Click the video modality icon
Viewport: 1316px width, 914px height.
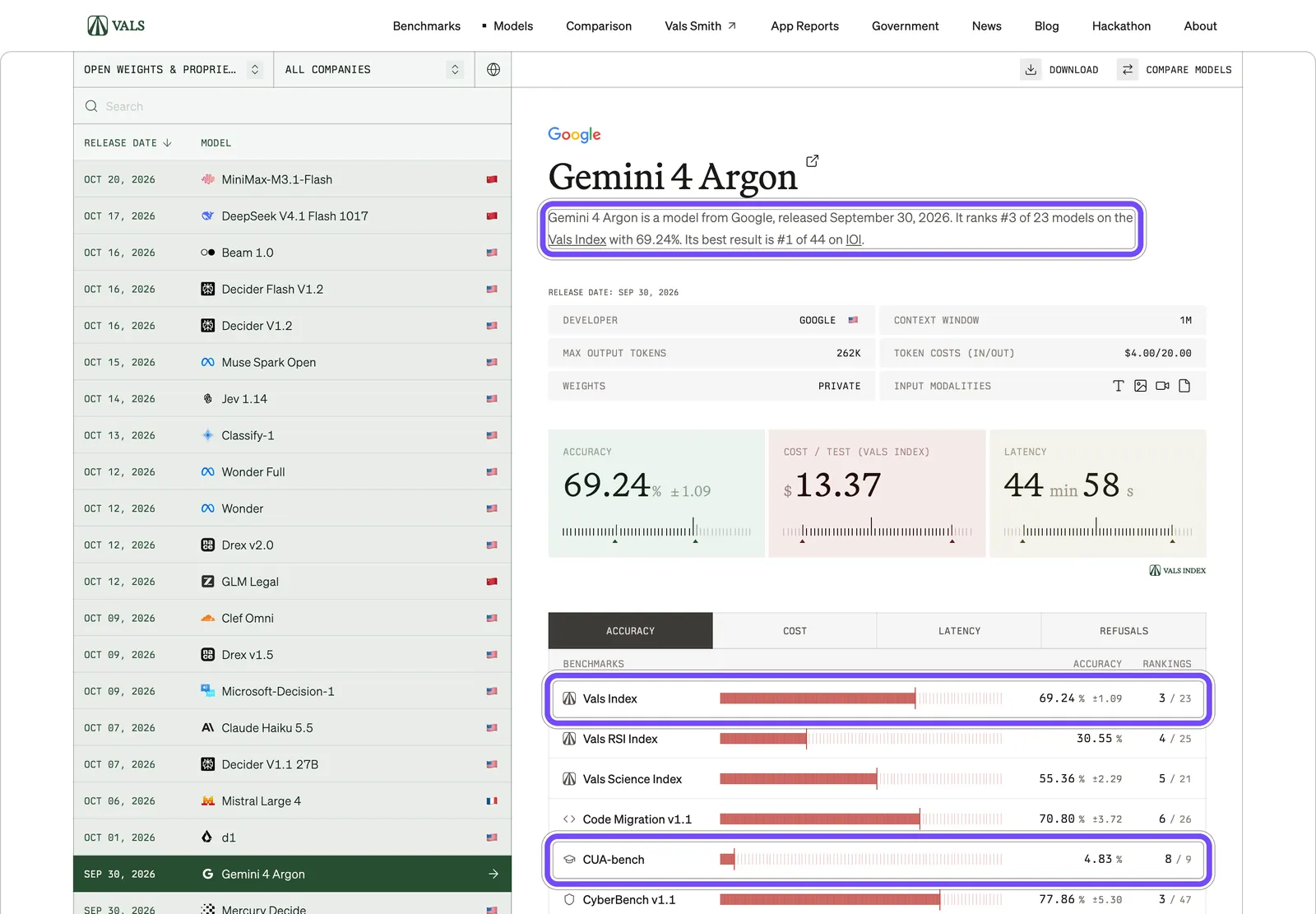[x=1162, y=386]
